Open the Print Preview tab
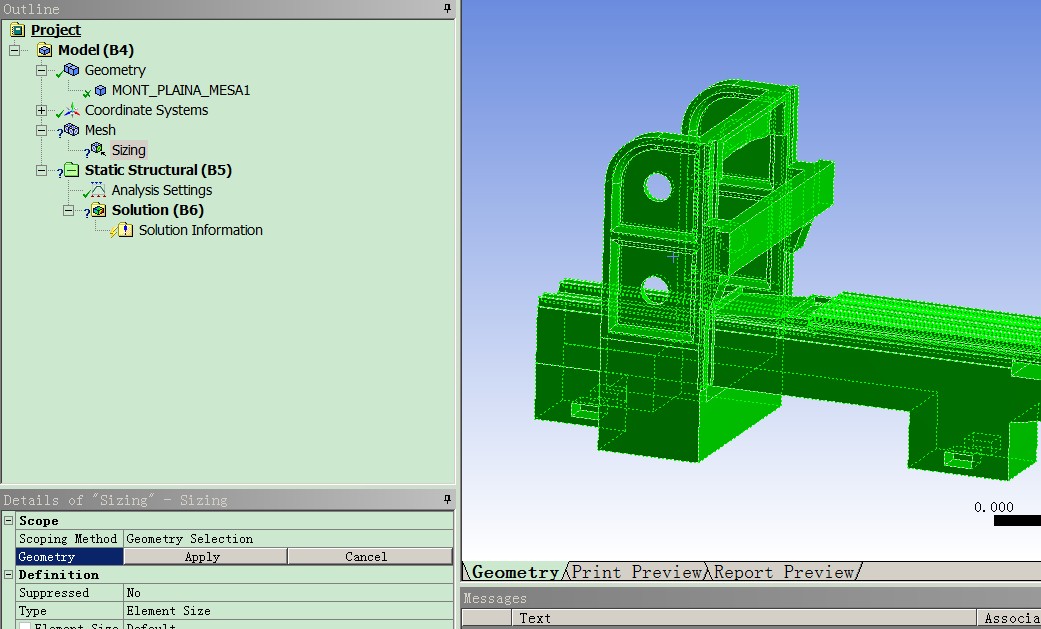 pyautogui.click(x=636, y=572)
